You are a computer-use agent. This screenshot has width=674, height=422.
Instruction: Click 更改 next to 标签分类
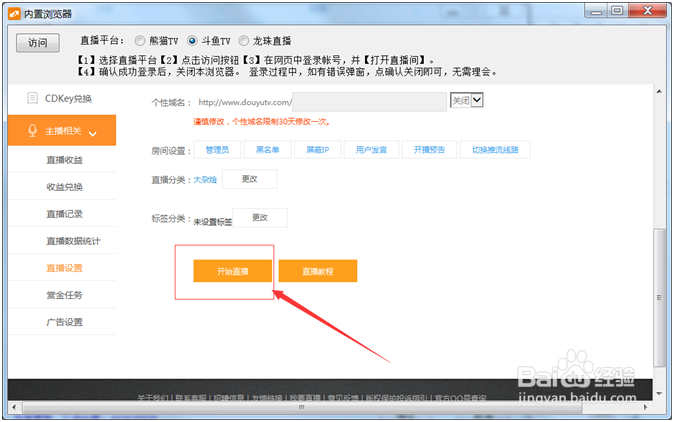260,217
